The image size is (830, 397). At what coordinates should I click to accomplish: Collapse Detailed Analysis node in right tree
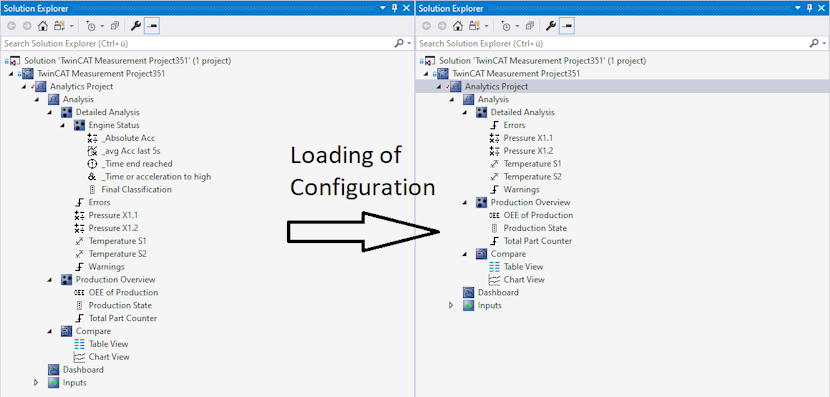click(464, 113)
